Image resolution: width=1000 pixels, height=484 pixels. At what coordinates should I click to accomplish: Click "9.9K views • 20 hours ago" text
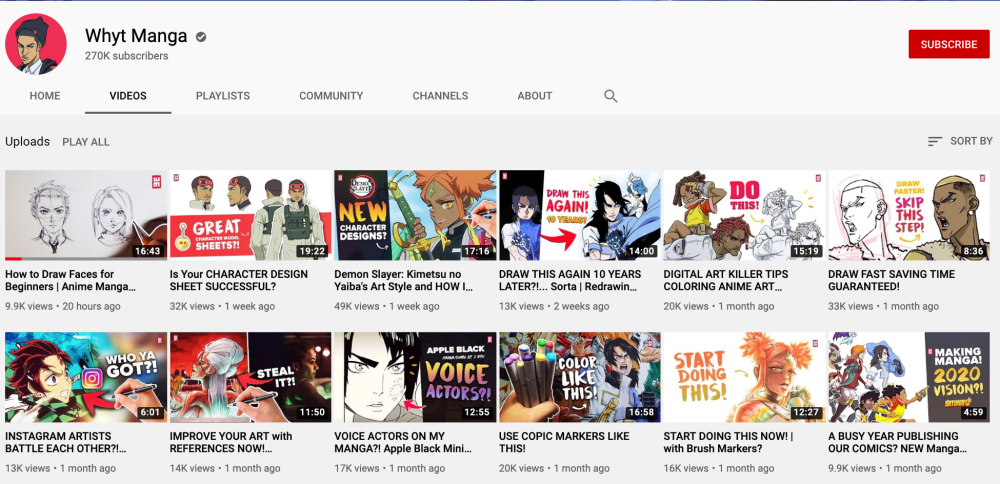62,306
